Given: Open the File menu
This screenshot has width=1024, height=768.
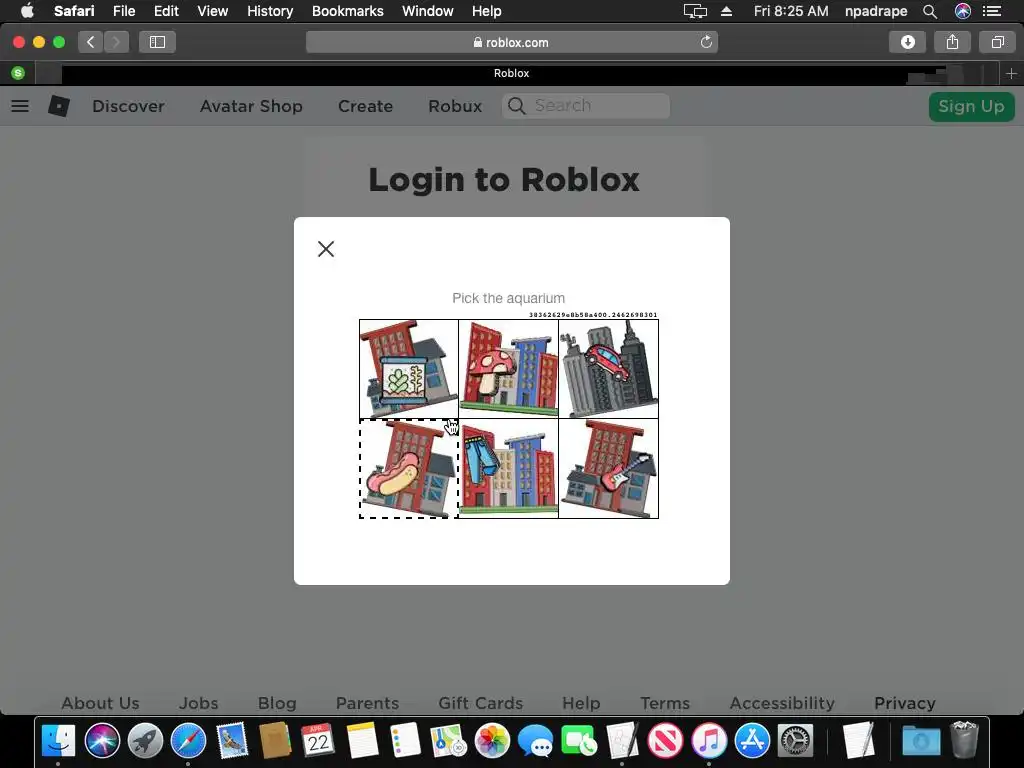Looking at the screenshot, I should coord(123,11).
